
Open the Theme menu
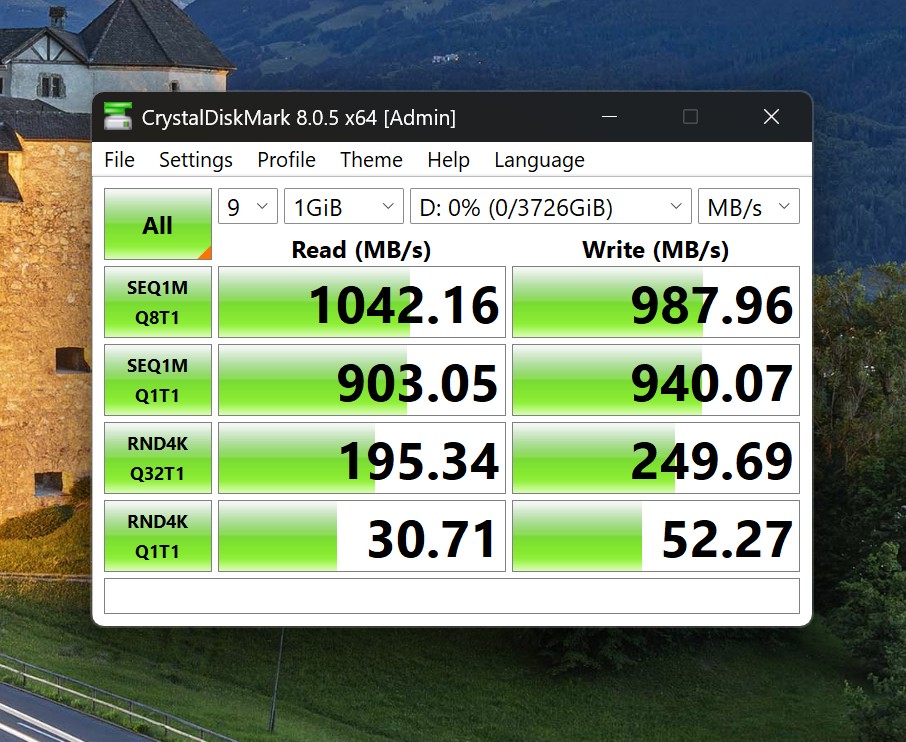[371, 160]
